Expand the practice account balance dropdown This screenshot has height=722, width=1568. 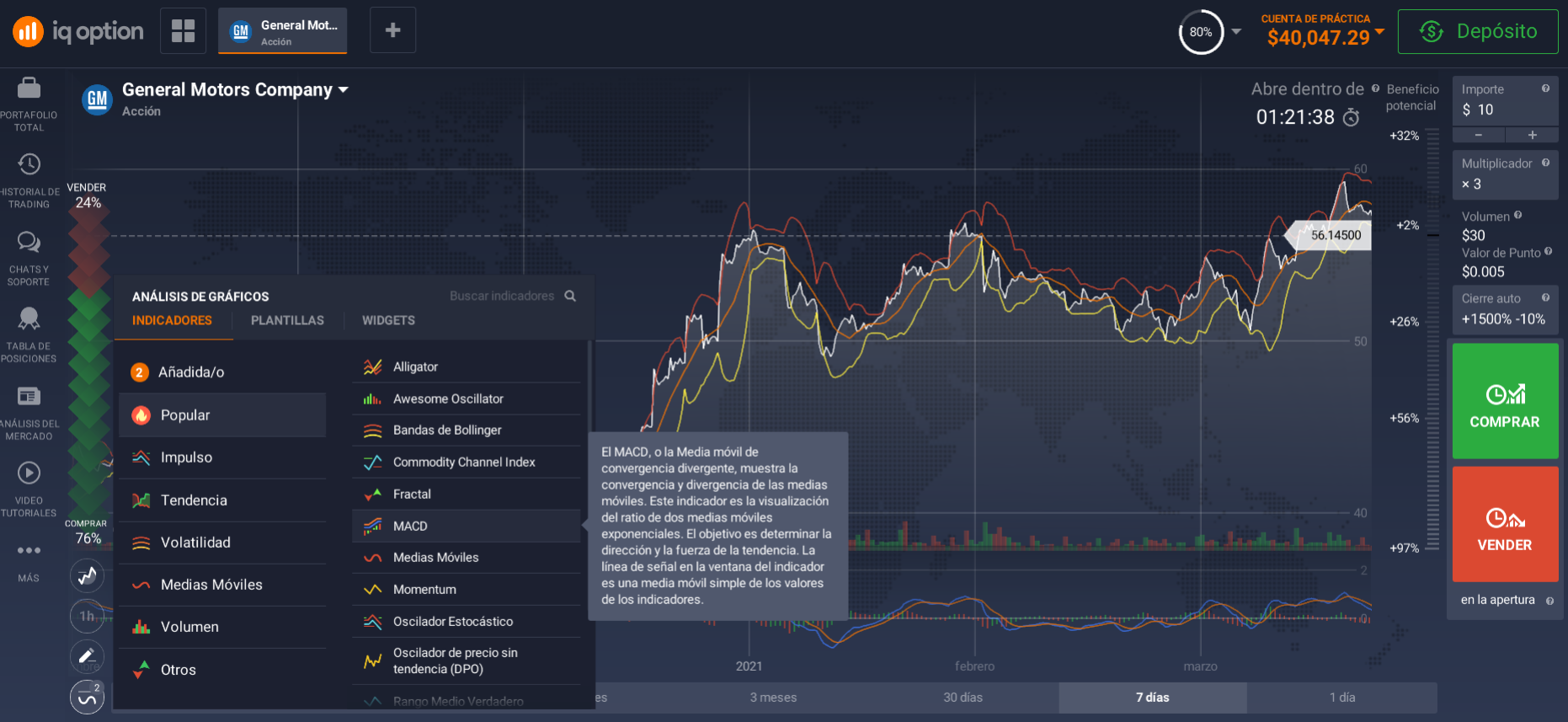point(1379,32)
